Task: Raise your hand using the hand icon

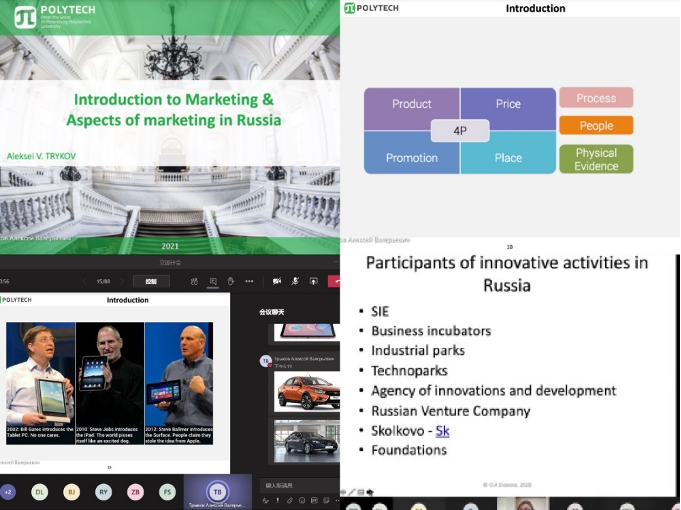Action: click(x=231, y=281)
